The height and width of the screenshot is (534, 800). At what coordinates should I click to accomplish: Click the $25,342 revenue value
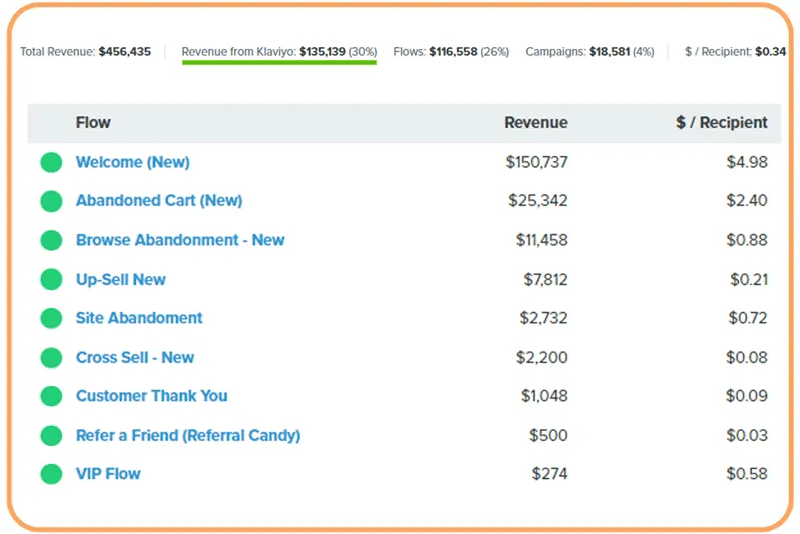(538, 200)
